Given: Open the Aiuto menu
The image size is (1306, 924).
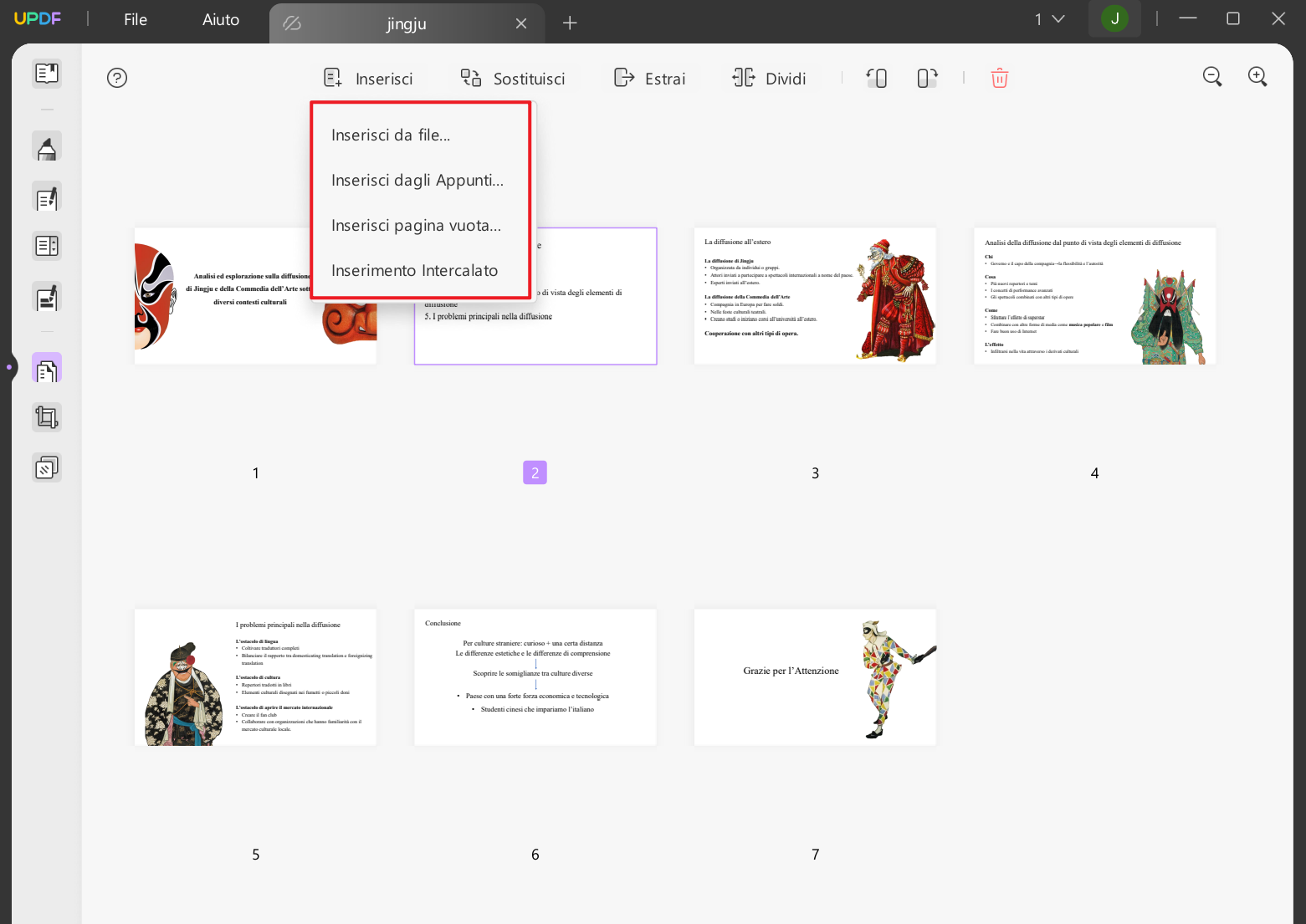Looking at the screenshot, I should point(221,19).
